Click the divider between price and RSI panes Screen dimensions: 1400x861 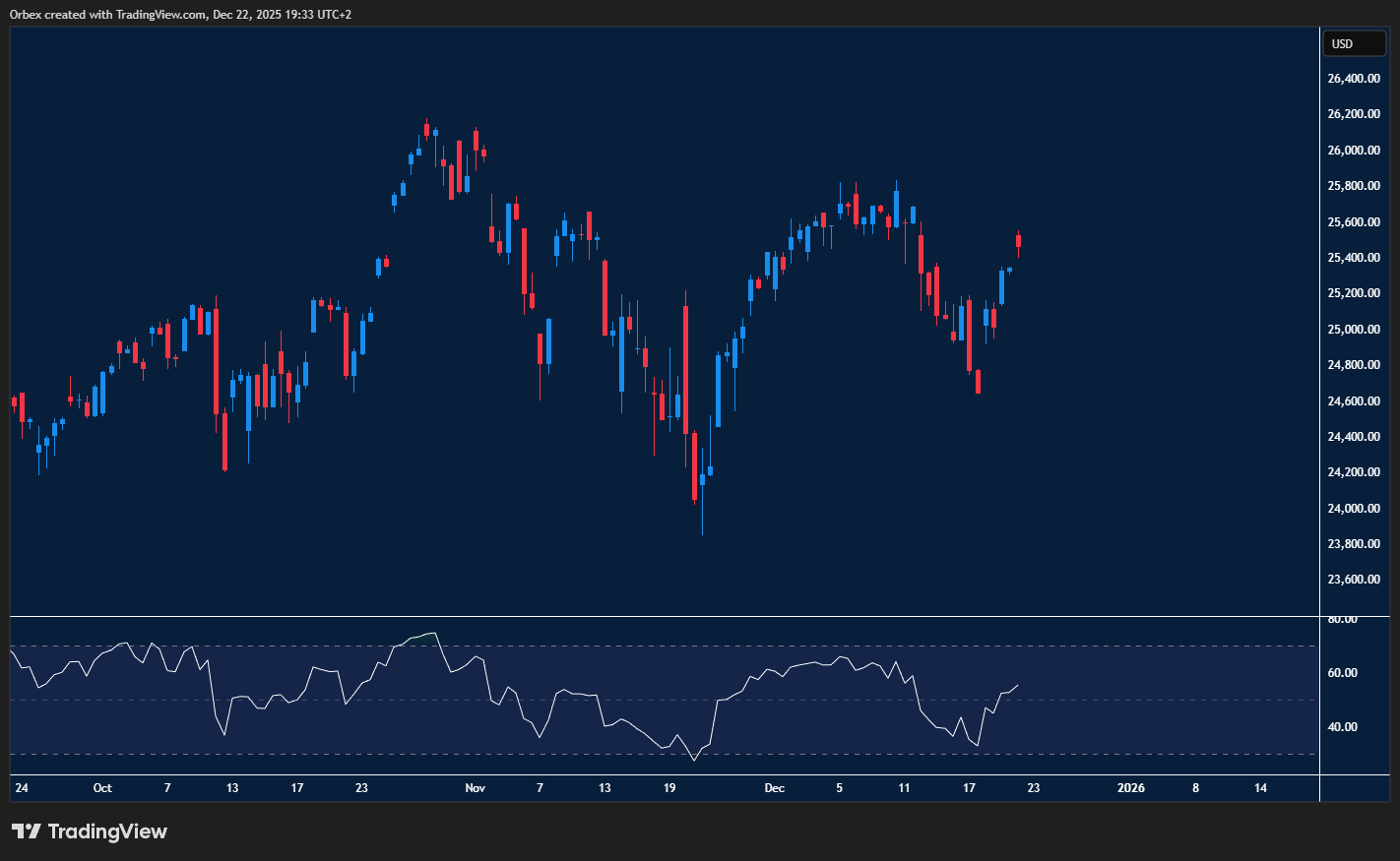click(665, 617)
